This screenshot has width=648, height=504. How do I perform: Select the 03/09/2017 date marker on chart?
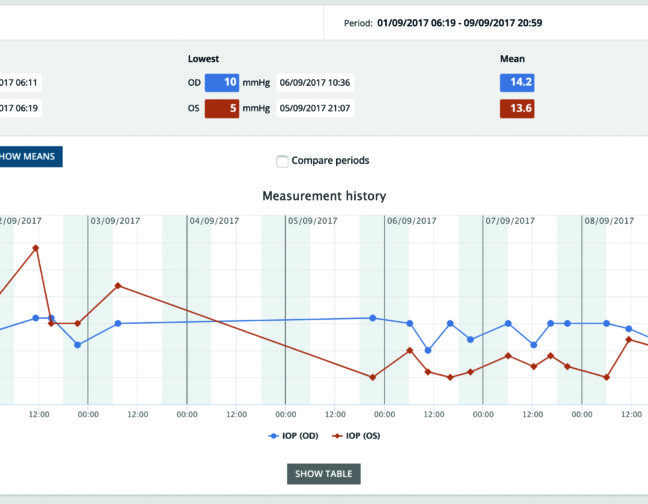point(116,220)
